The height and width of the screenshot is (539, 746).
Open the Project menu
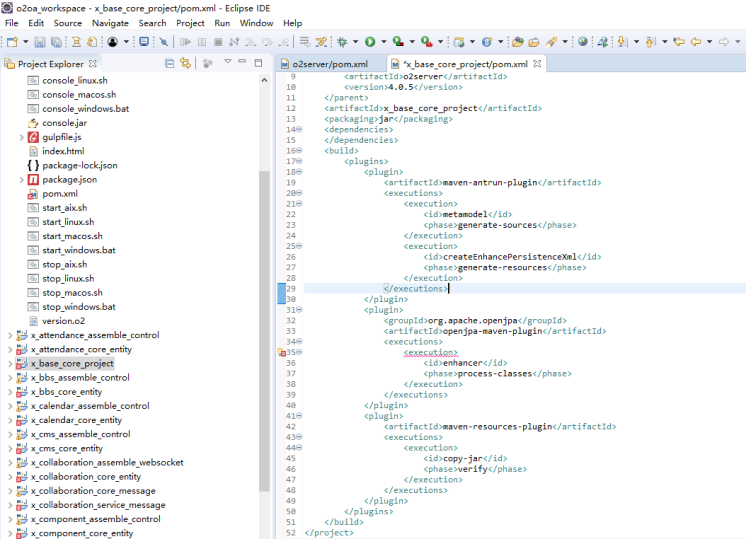190,23
